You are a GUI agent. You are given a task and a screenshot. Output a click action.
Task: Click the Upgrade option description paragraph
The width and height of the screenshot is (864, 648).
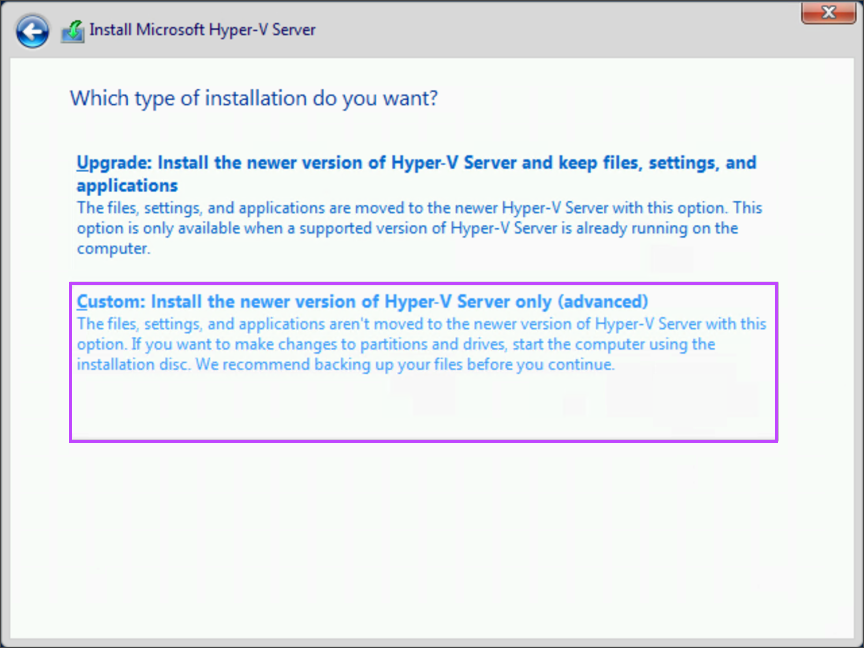coord(420,228)
